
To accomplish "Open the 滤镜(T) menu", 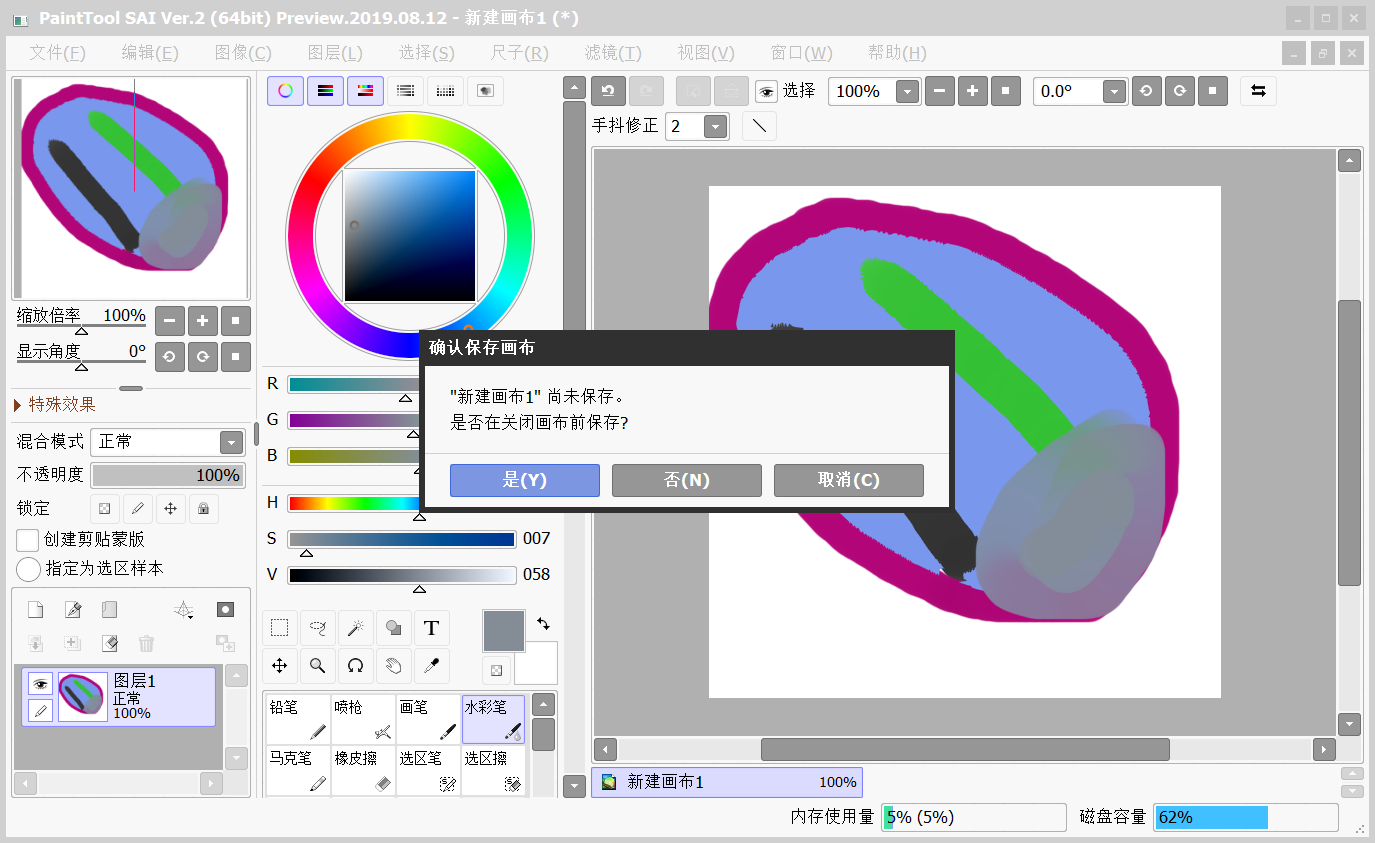I will pos(612,53).
